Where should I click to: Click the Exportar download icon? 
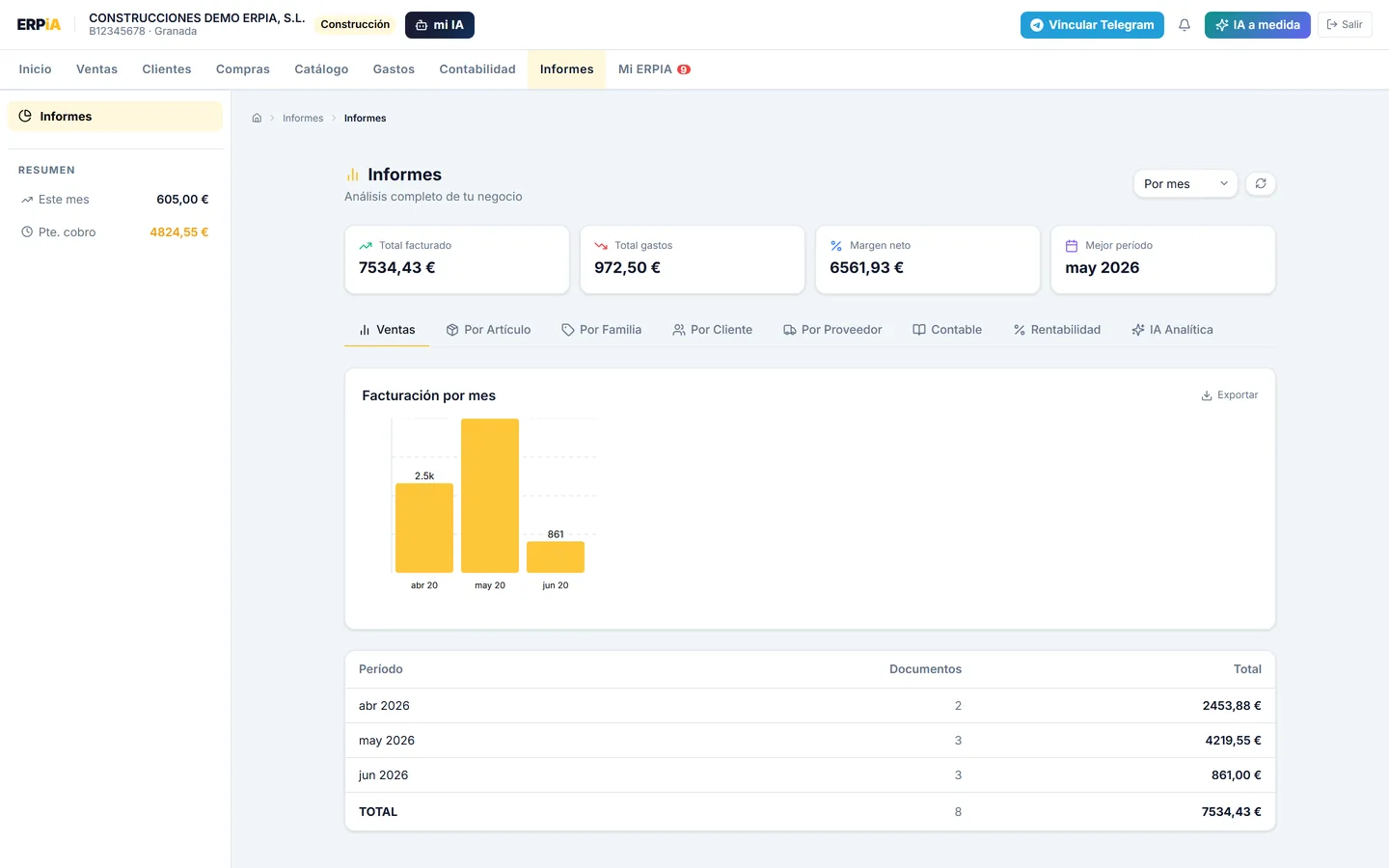click(x=1206, y=395)
